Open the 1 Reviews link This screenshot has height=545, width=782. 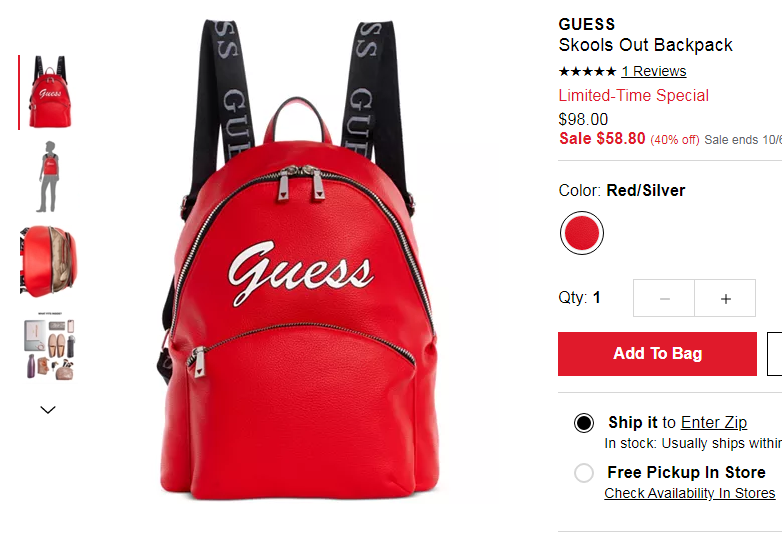[654, 71]
